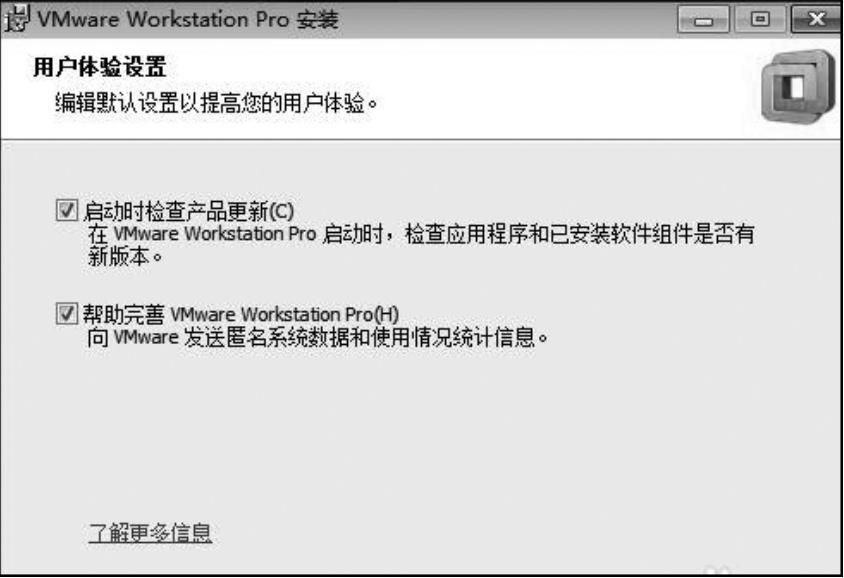Viewport: 844px width, 578px height.
Task: Select the 用户体验设置 heading
Action: [x=100, y=67]
